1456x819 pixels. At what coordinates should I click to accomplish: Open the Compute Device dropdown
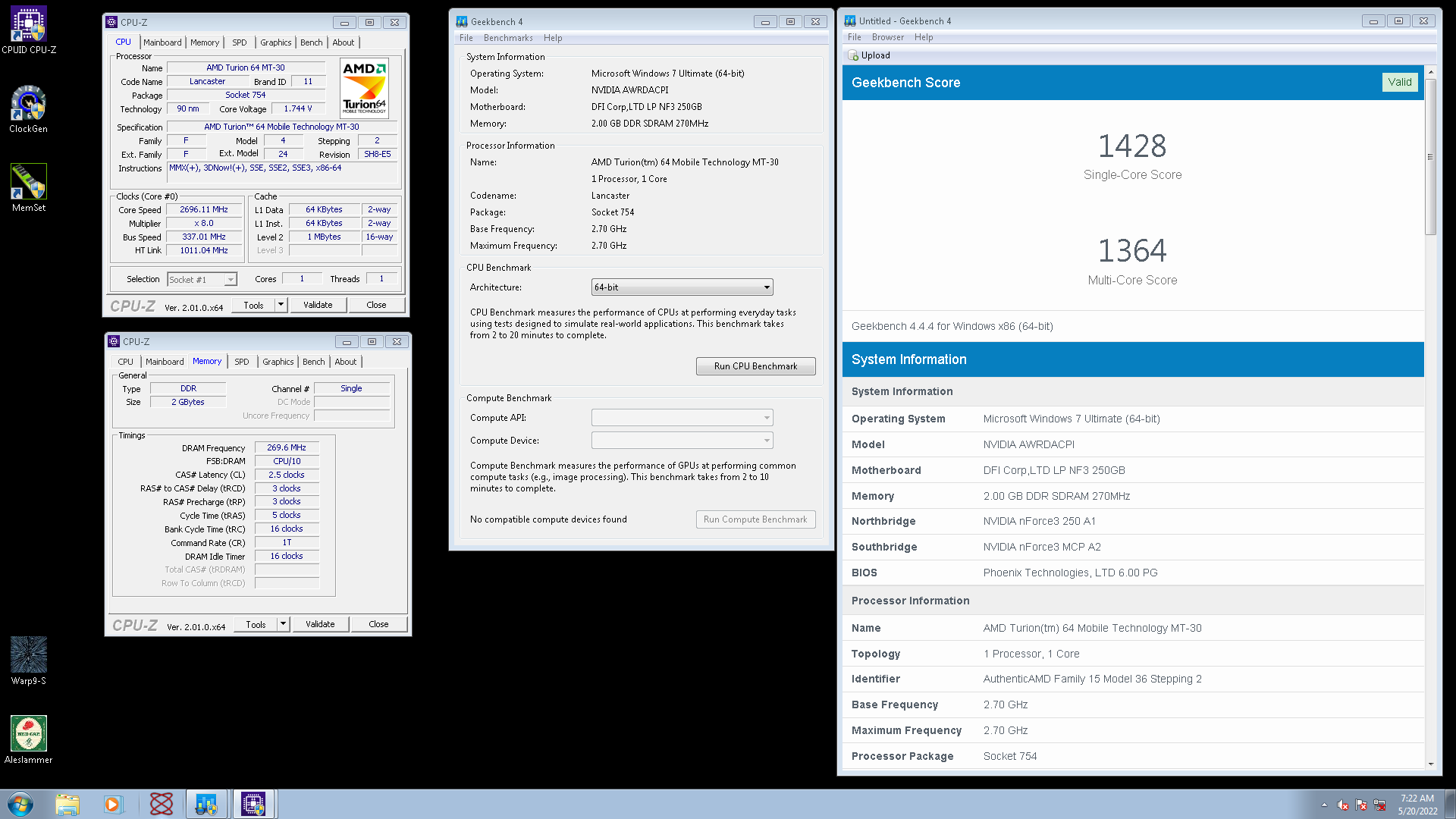(x=682, y=441)
